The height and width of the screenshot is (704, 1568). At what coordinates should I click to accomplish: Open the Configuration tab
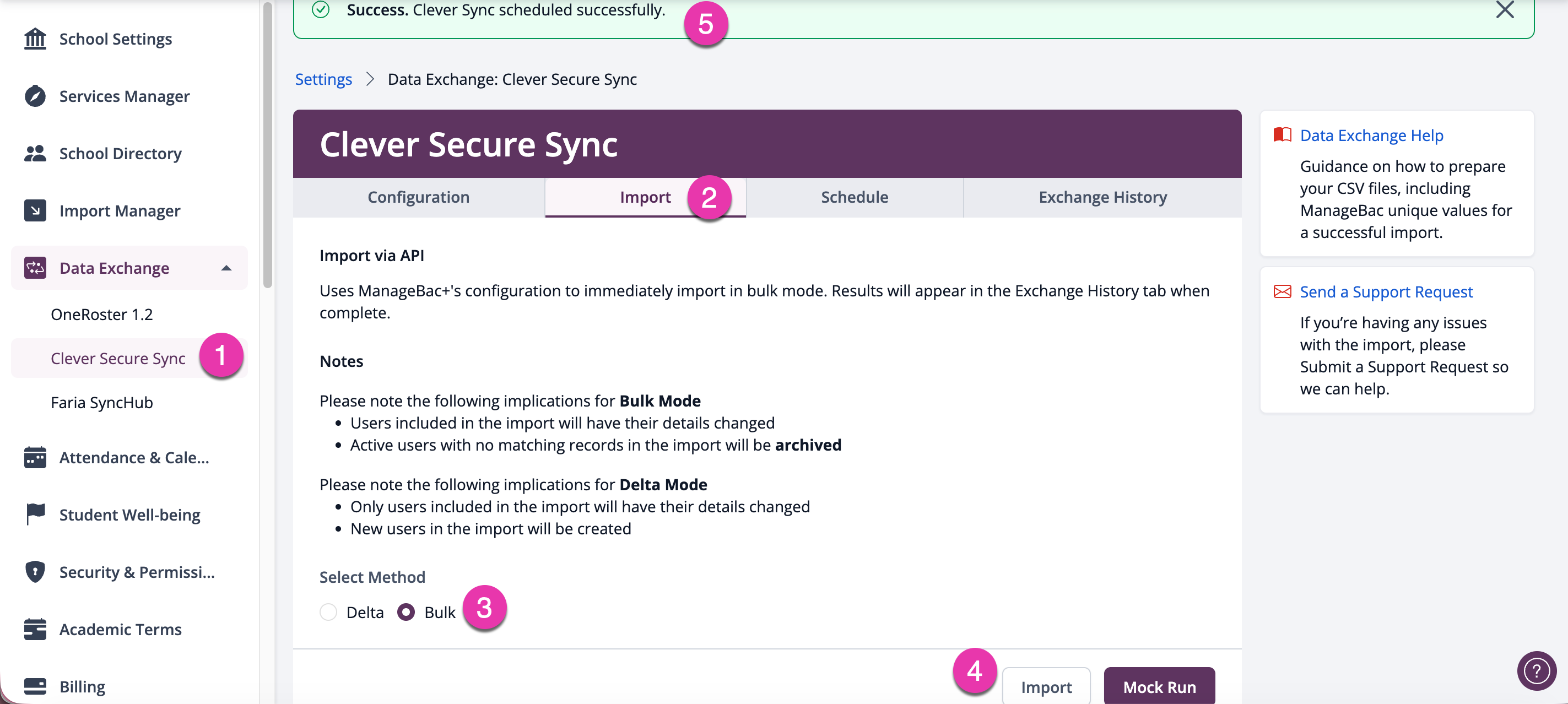click(x=419, y=197)
